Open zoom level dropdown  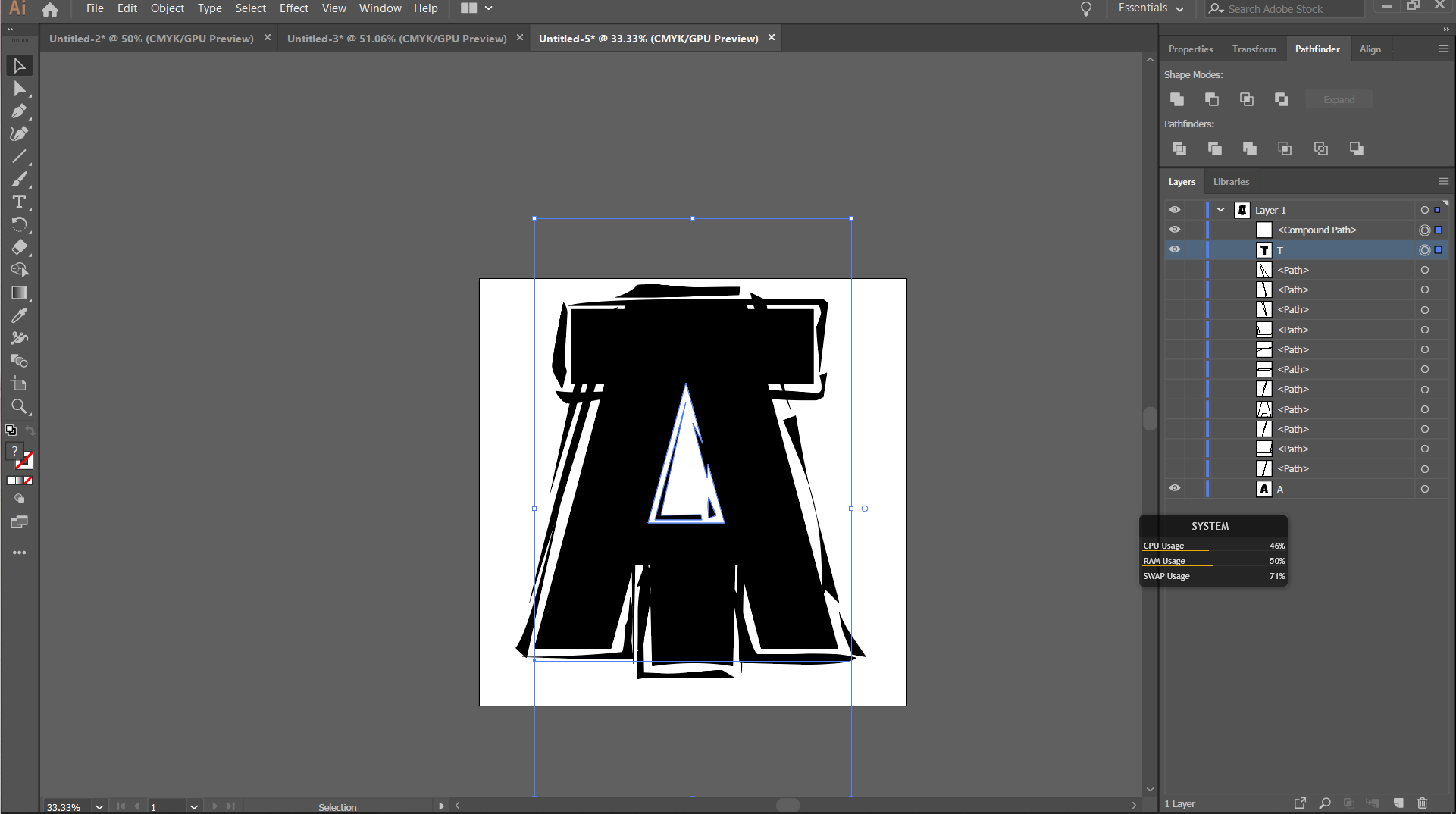(99, 807)
